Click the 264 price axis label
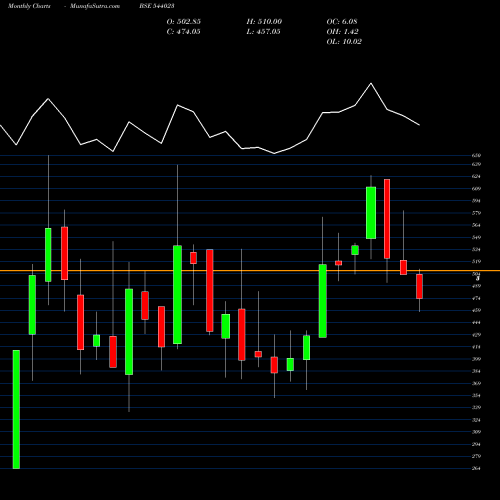 (x=476, y=468)
